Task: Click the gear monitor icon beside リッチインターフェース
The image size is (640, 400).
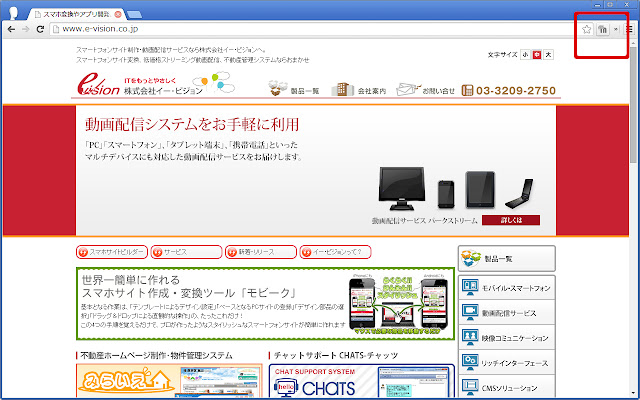Action: (470, 362)
